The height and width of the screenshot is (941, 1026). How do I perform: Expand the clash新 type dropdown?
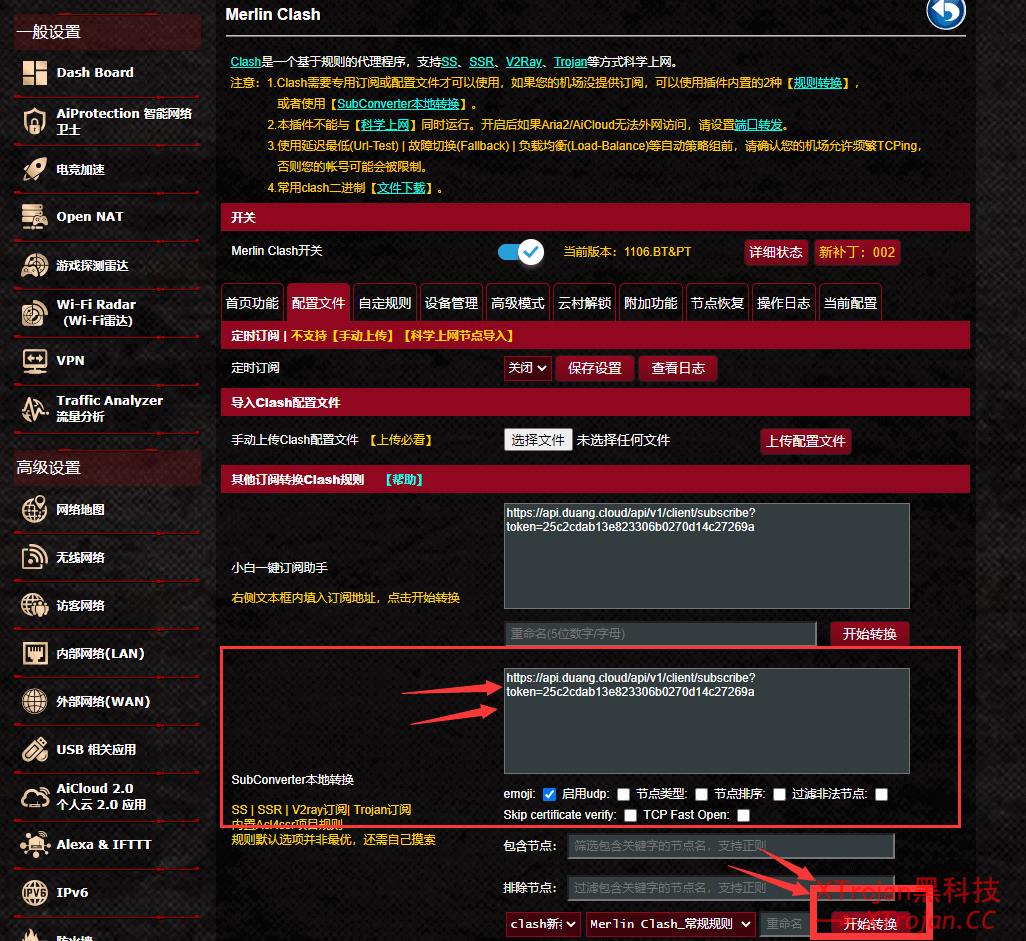pyautogui.click(x=543, y=924)
